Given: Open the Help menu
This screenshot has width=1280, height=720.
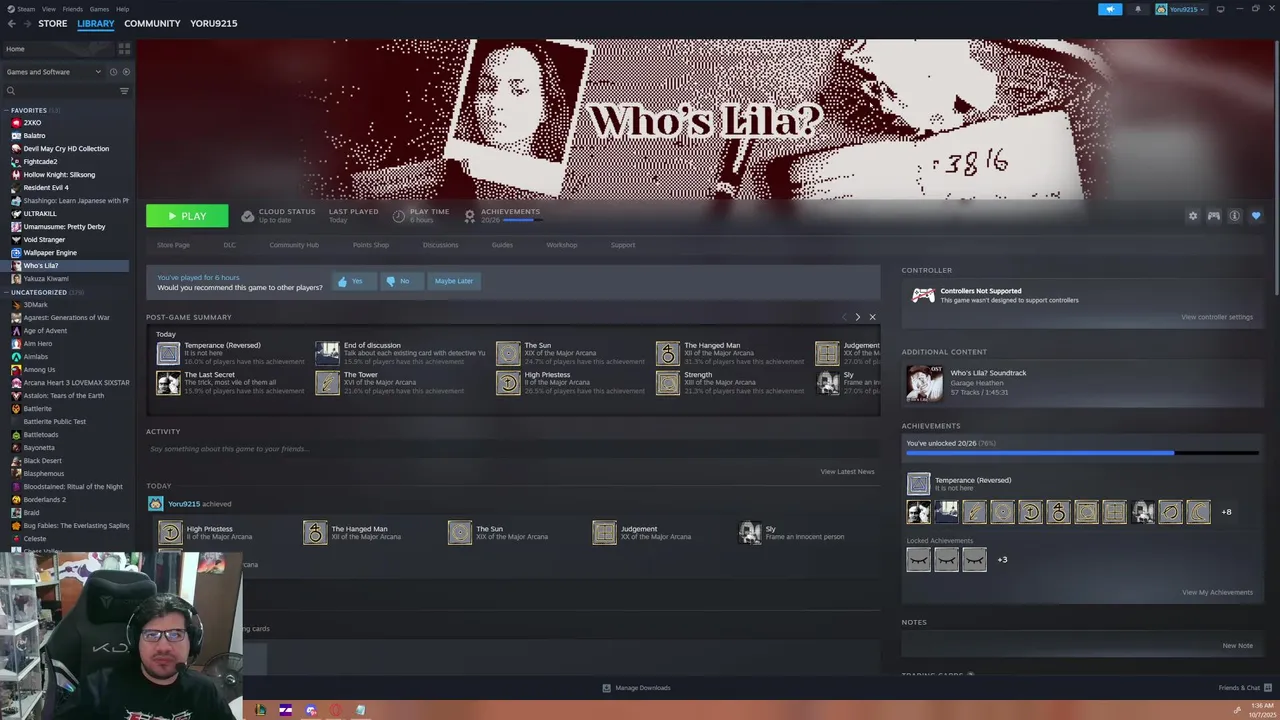Looking at the screenshot, I should [x=122, y=9].
